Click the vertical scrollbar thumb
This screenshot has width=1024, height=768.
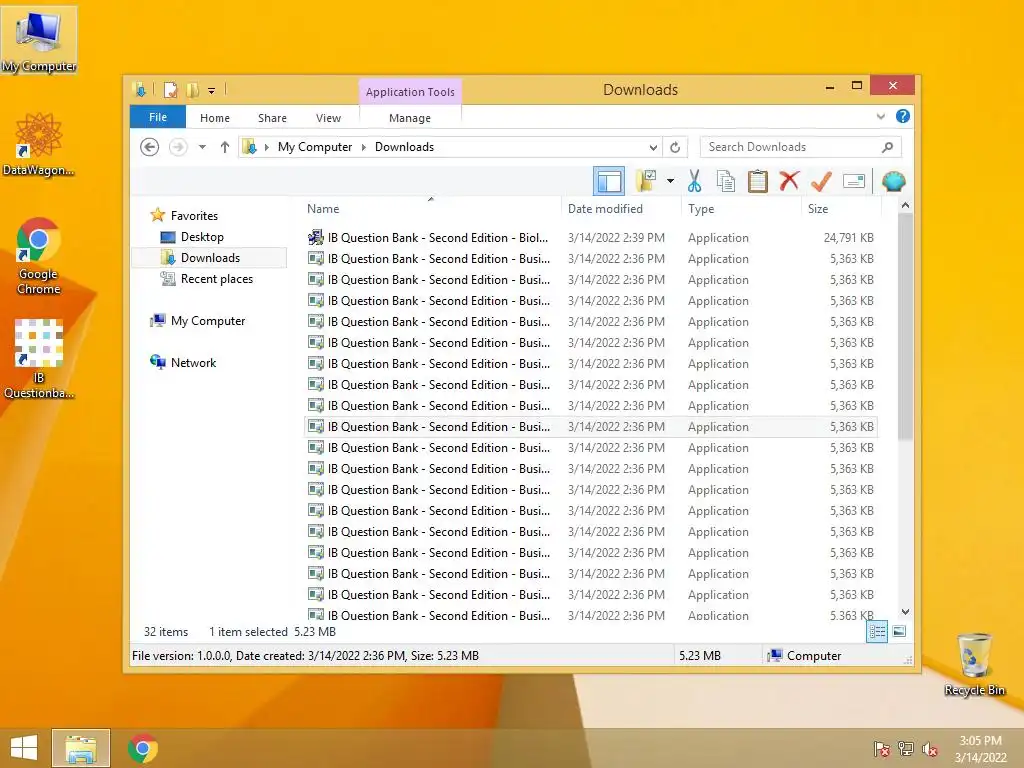click(x=905, y=327)
